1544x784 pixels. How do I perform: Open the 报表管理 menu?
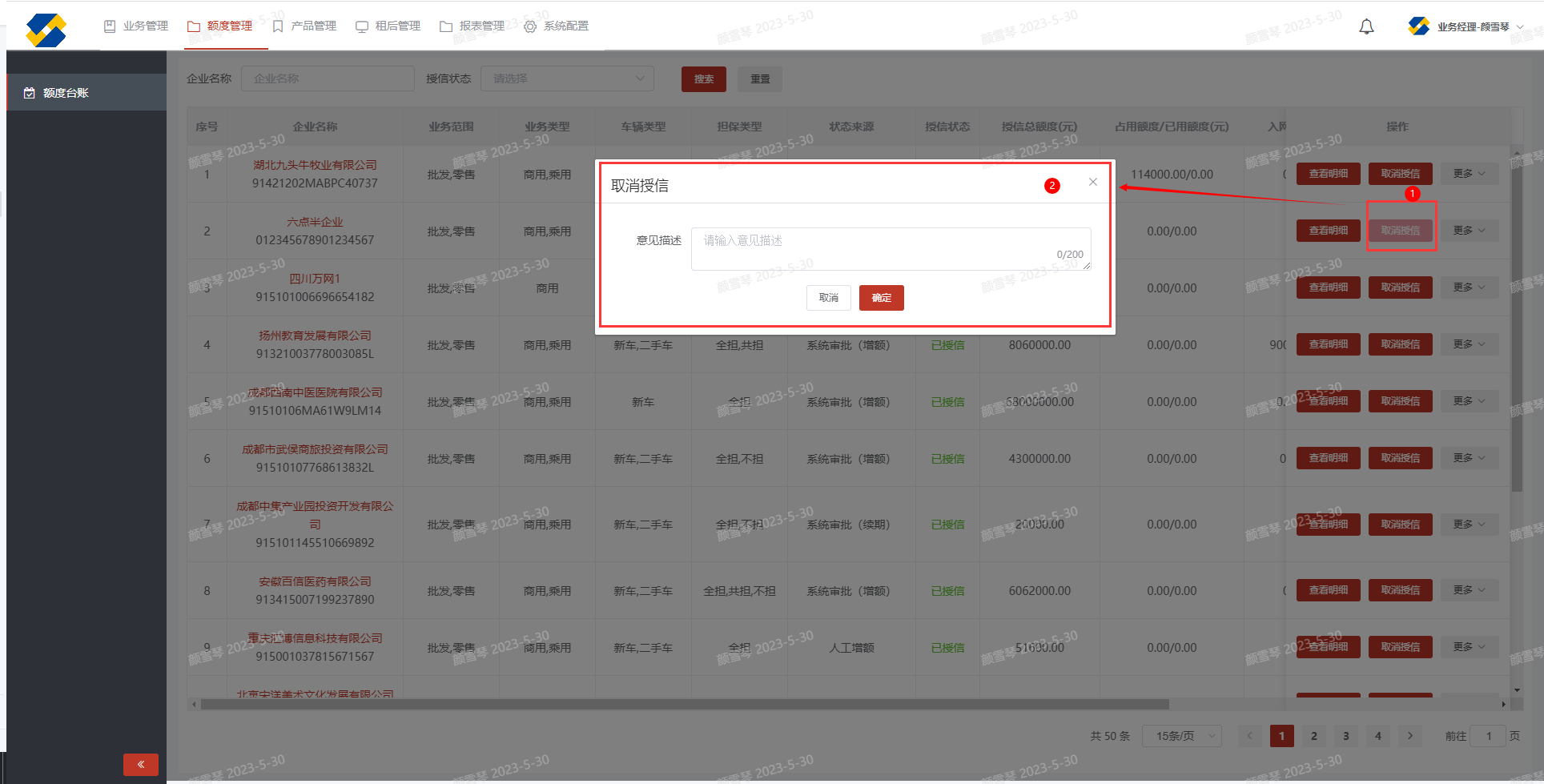click(472, 26)
